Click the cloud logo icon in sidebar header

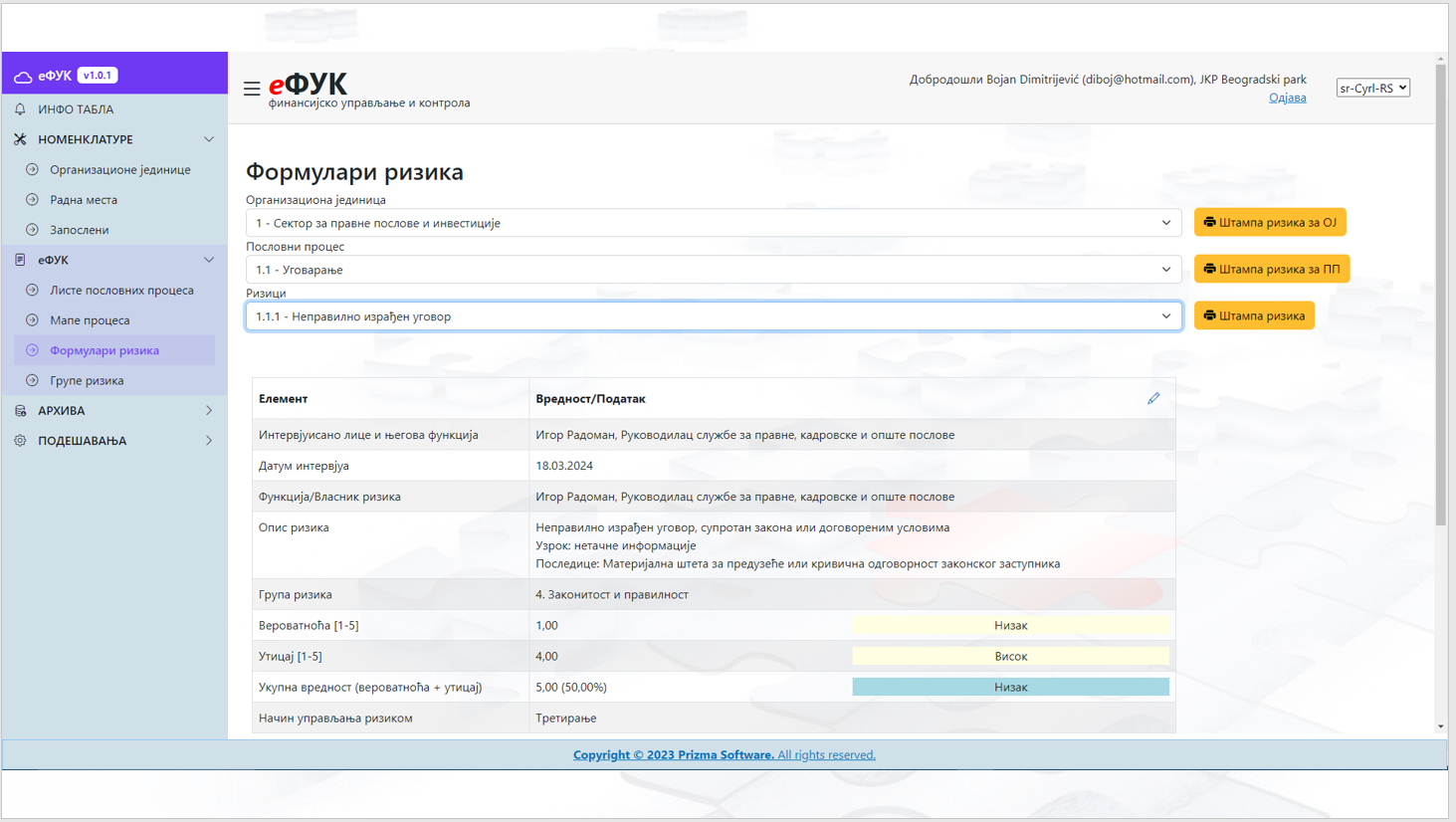[23, 76]
